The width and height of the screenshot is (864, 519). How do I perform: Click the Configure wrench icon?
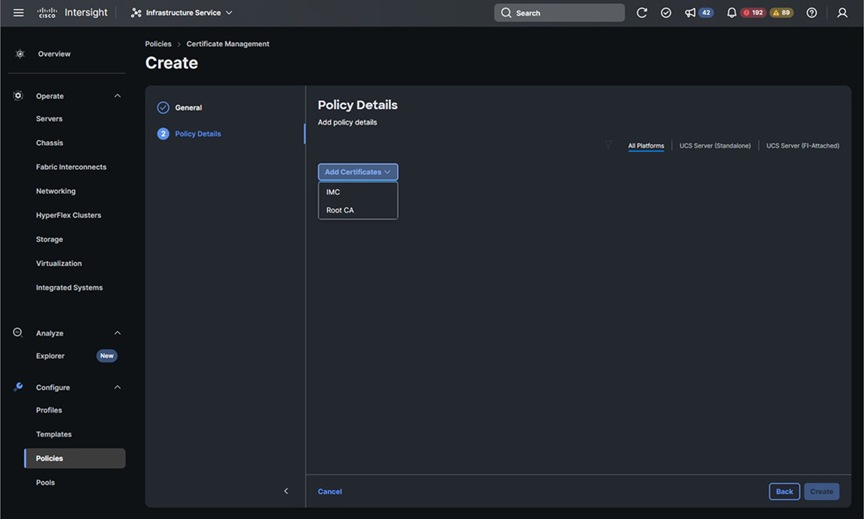point(18,387)
